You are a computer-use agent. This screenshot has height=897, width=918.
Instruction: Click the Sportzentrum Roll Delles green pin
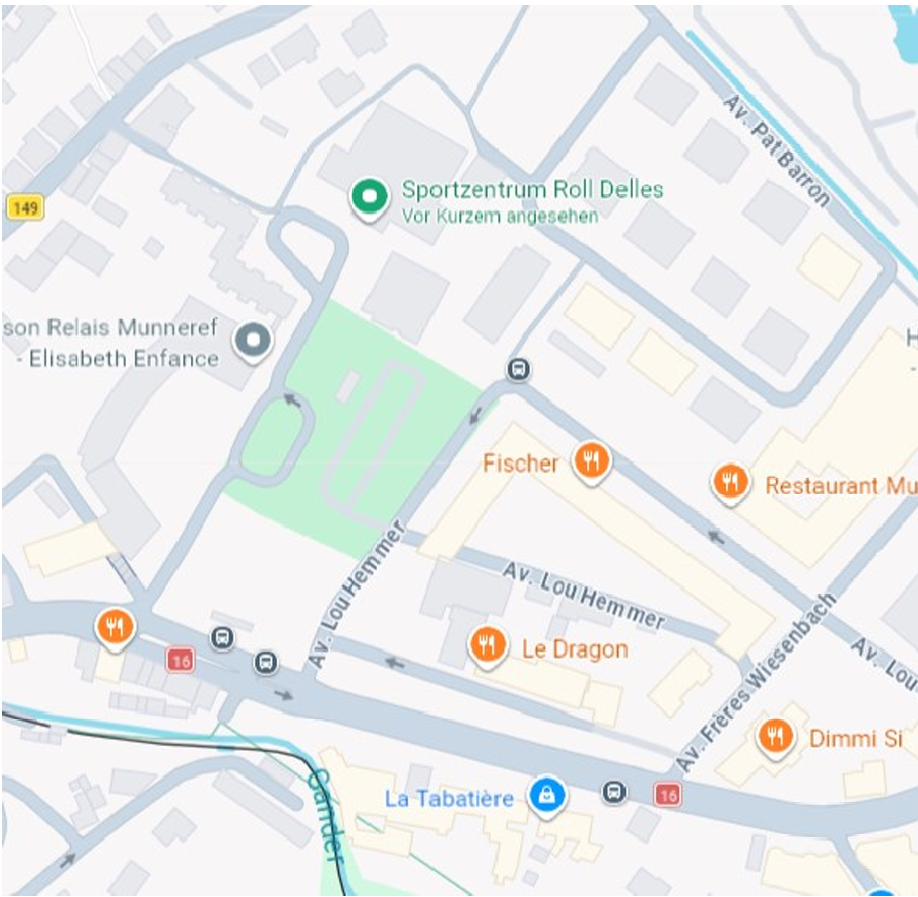click(x=369, y=199)
